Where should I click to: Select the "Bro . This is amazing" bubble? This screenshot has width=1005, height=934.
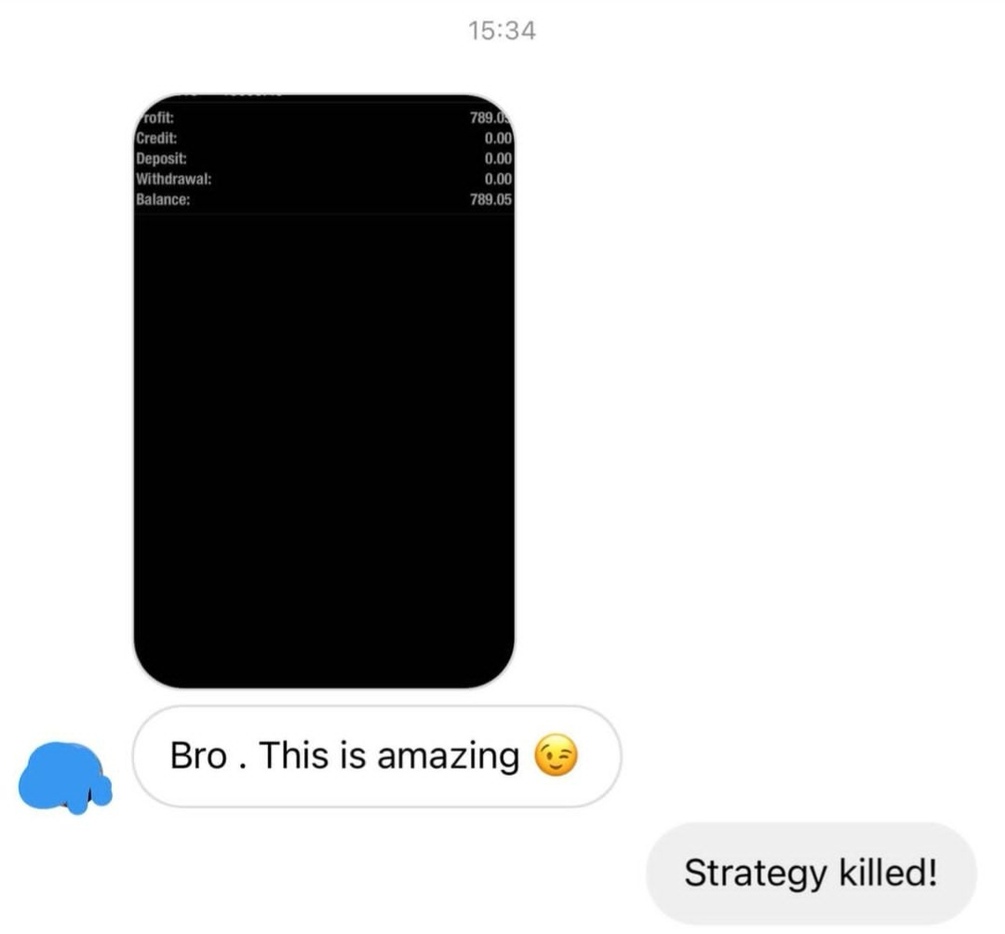coord(377,756)
